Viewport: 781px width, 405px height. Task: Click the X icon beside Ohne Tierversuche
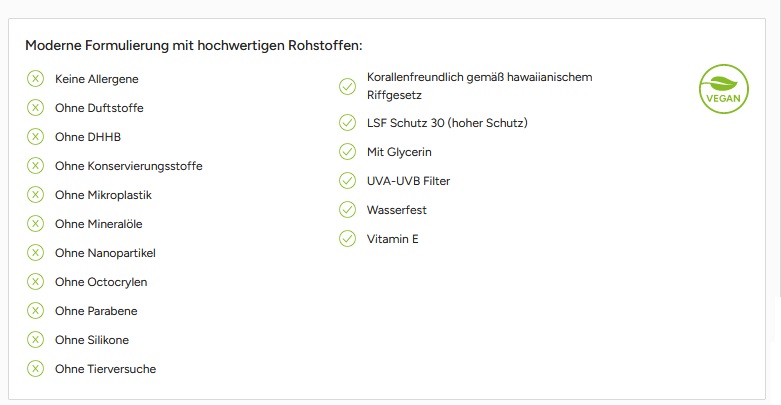pyautogui.click(x=36, y=368)
